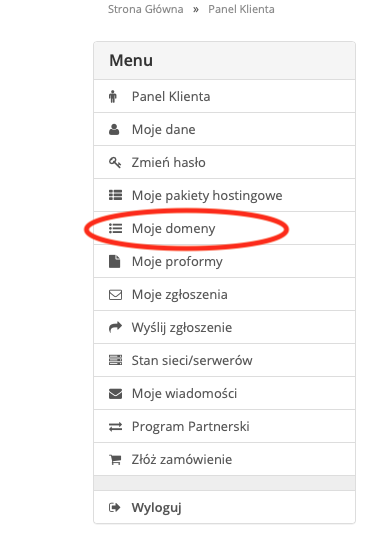Click the Wyloguj logout link
The height and width of the screenshot is (542, 374).
156,508
